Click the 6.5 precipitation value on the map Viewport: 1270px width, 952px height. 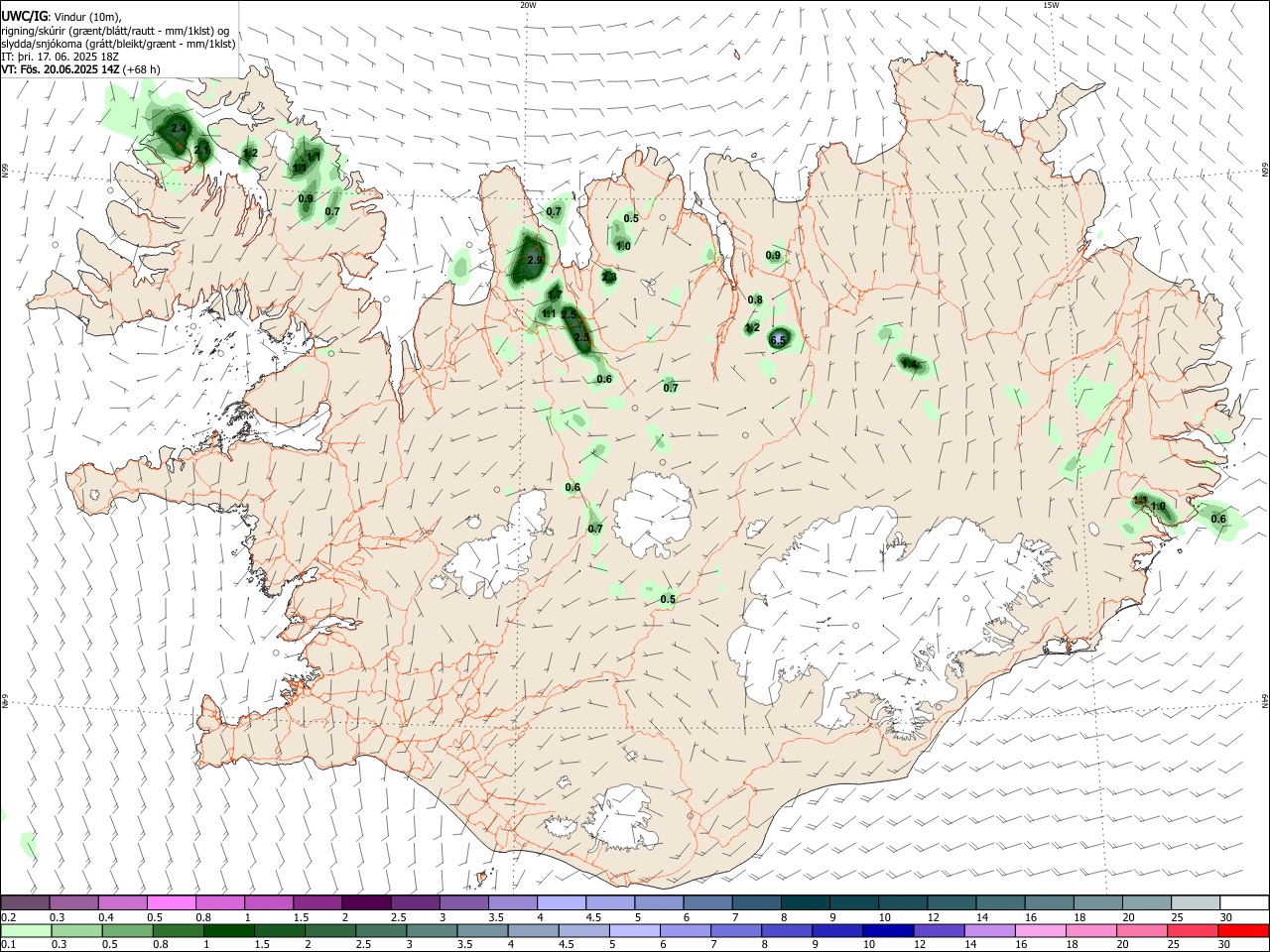pos(778,340)
